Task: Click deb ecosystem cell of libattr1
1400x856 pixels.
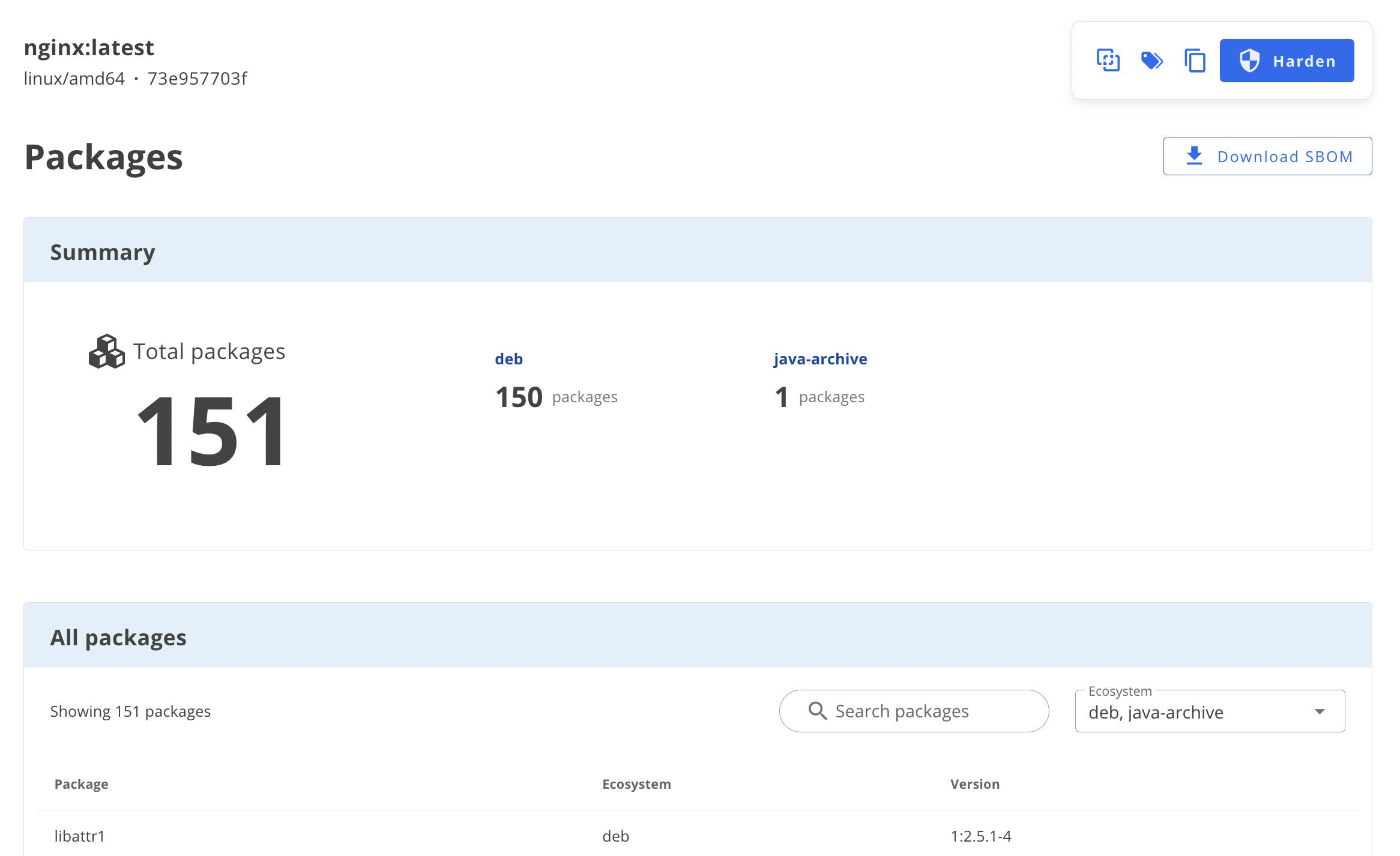Action: [615, 836]
